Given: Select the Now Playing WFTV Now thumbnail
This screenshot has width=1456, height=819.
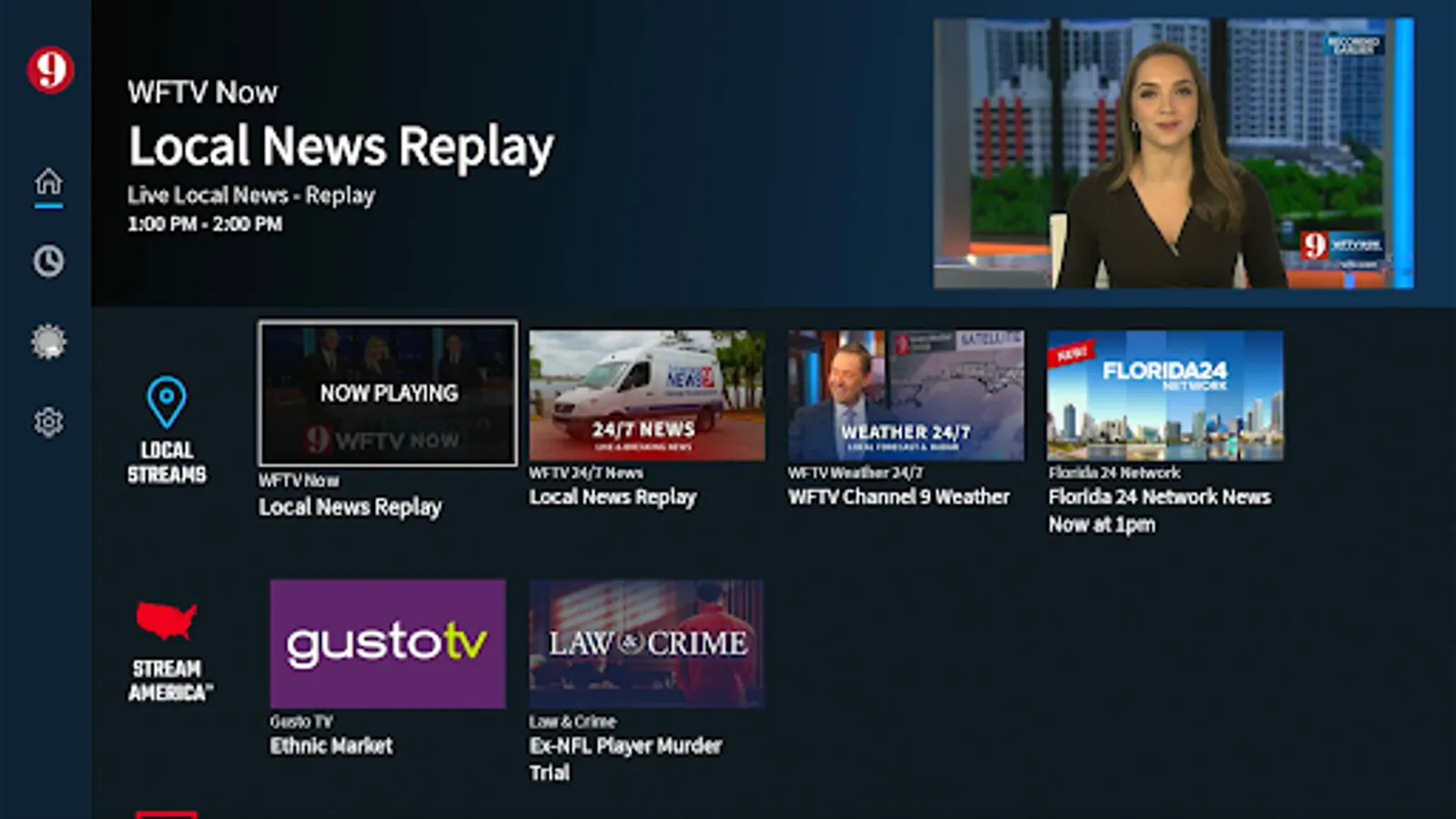Looking at the screenshot, I should pos(389,393).
